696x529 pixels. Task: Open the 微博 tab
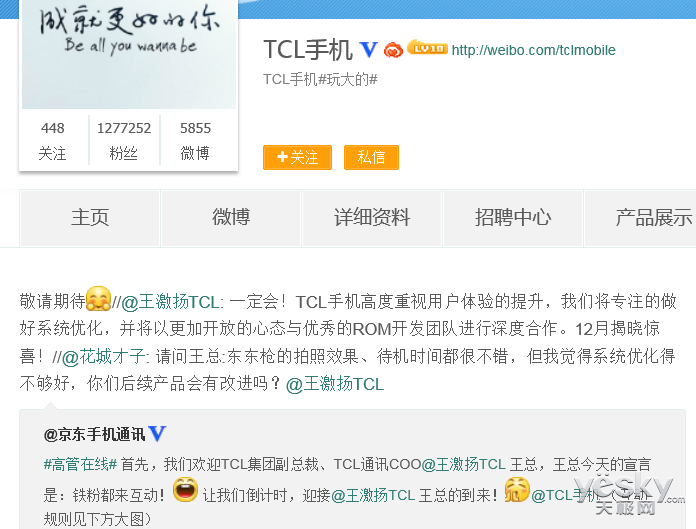(x=231, y=218)
